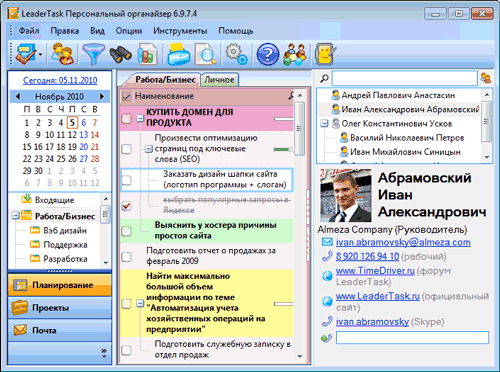Image resolution: width=500 pixels, height=372 pixels.
Task: Click user icon of Андрей Павлович Анастасин
Action: [x=335, y=95]
